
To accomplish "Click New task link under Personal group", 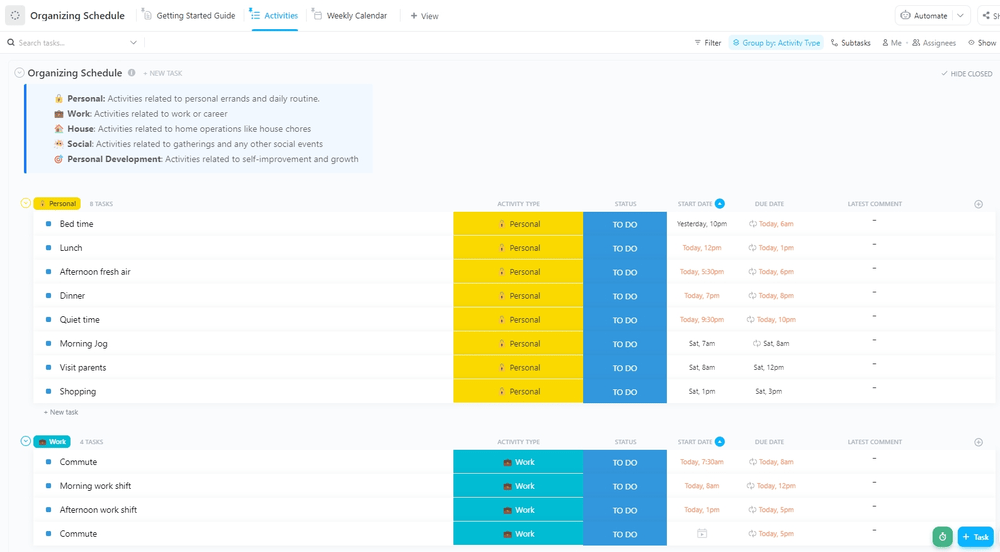I will coord(61,412).
